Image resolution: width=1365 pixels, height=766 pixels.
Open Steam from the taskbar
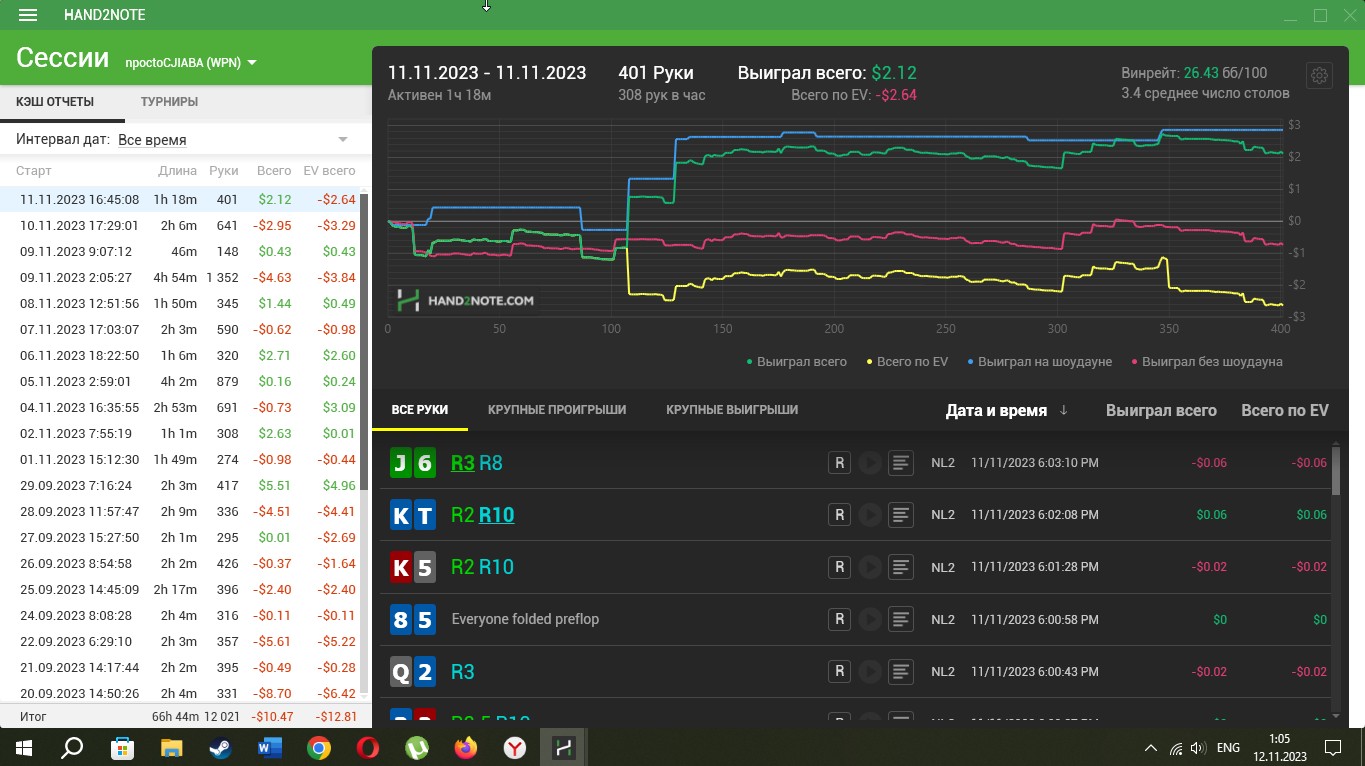(x=220, y=747)
